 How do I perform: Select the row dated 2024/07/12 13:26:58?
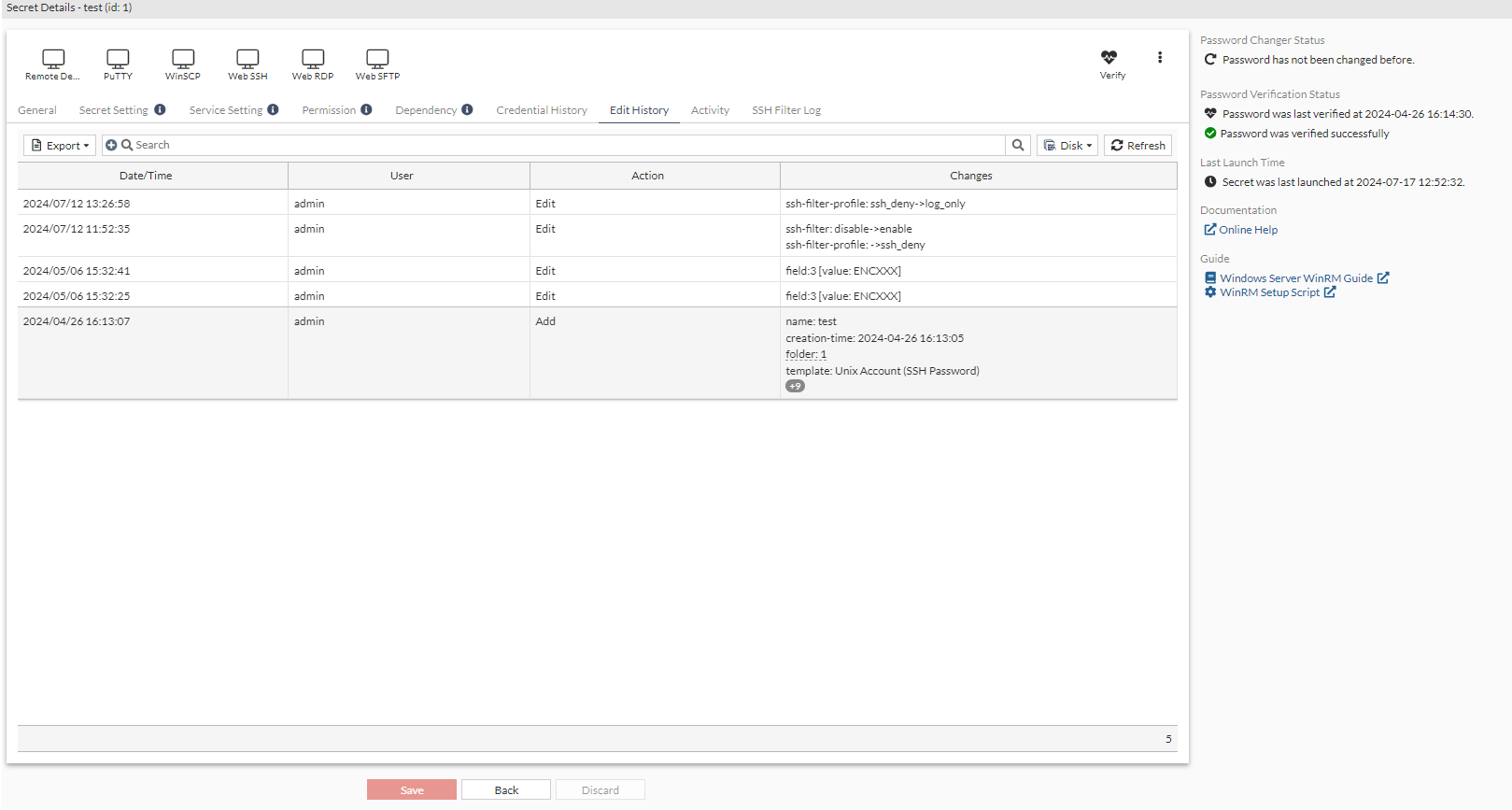597,203
